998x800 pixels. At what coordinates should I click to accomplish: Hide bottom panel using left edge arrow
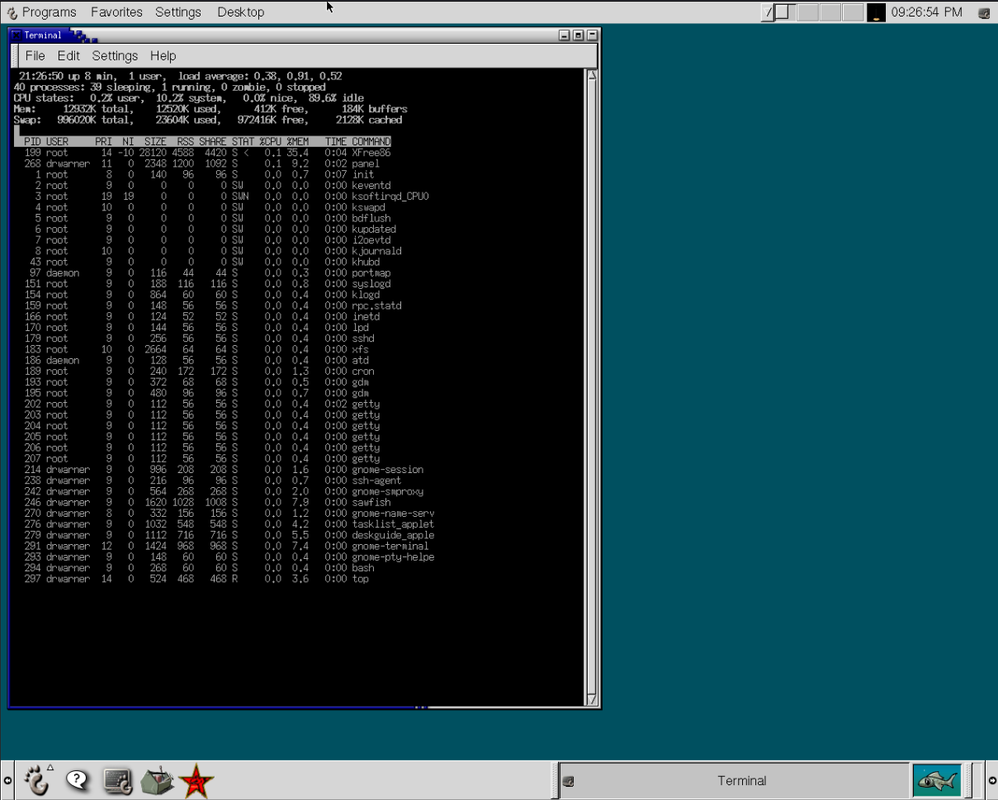click(7, 780)
